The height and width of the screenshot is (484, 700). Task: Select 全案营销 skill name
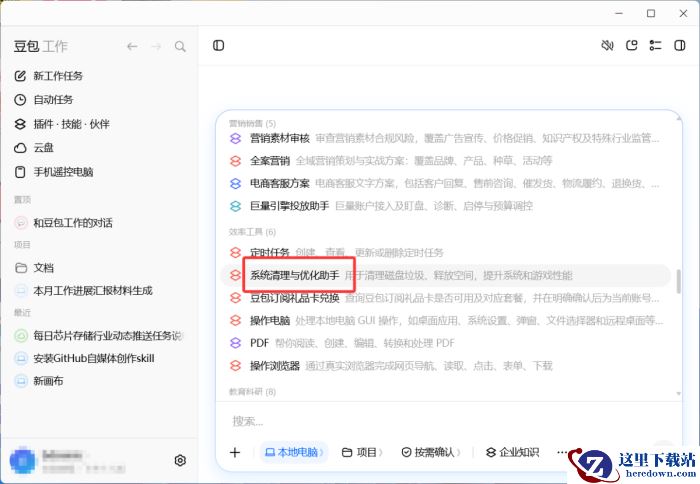(270, 161)
